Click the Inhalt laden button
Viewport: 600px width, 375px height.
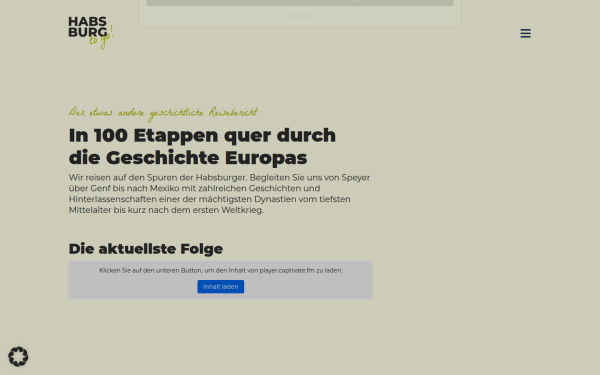[x=221, y=287]
